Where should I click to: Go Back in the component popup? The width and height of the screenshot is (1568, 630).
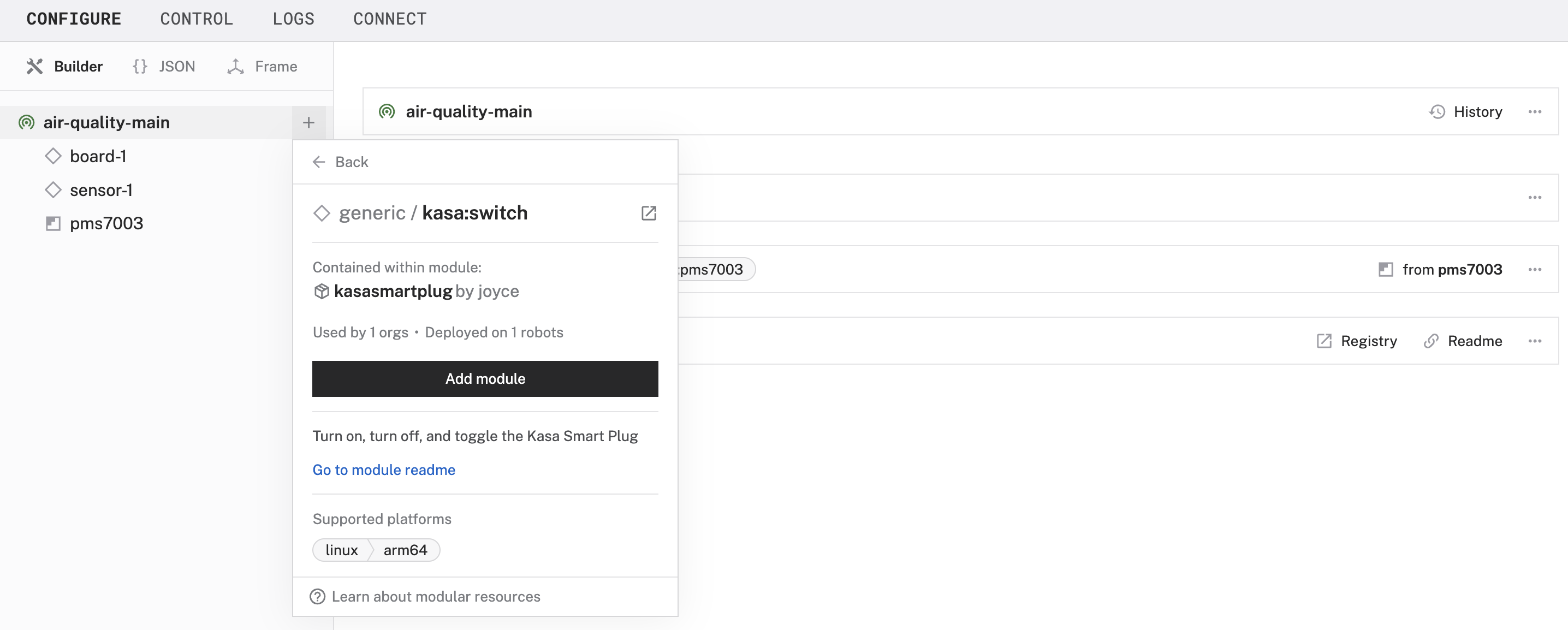[340, 162]
